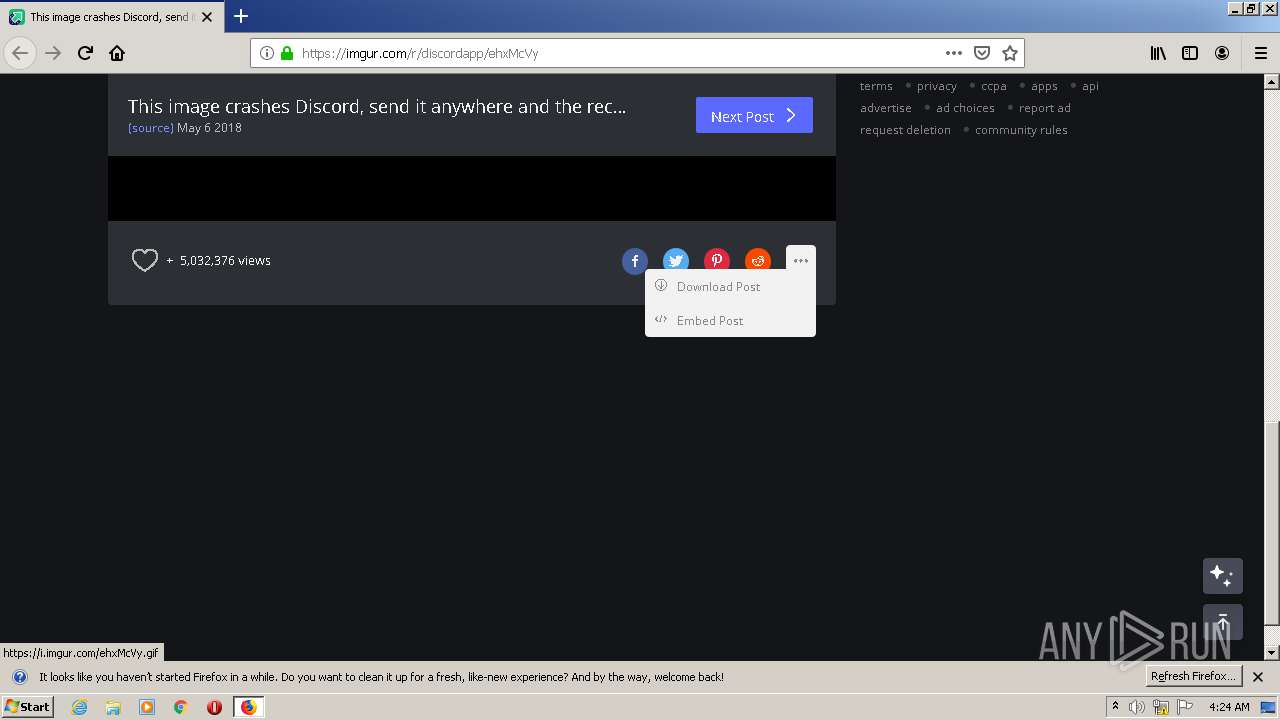Screen dimensions: 1280x720
Task: Toggle the Firefox sidebar view
Action: click(1190, 53)
